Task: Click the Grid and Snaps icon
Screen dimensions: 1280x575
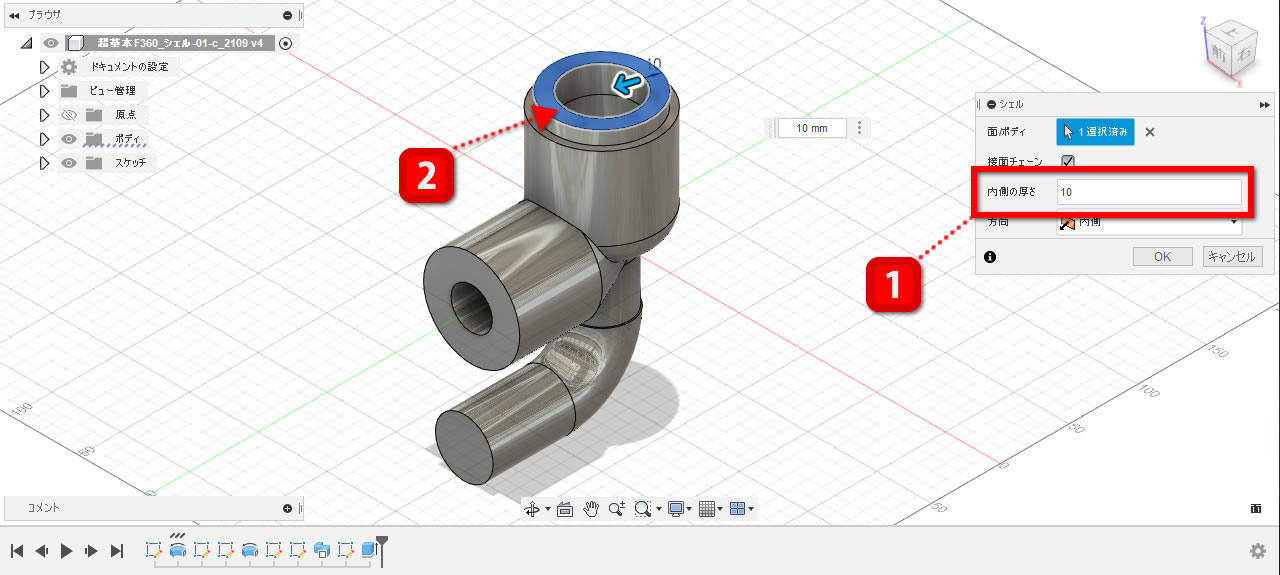Action: point(707,509)
